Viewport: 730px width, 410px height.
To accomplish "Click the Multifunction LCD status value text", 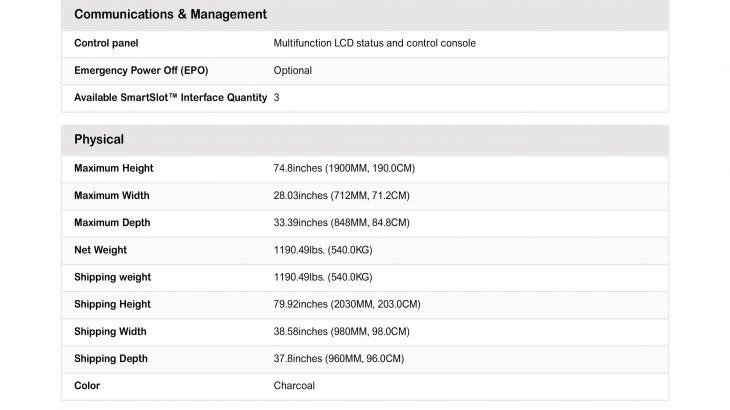I will pyautogui.click(x=374, y=43).
